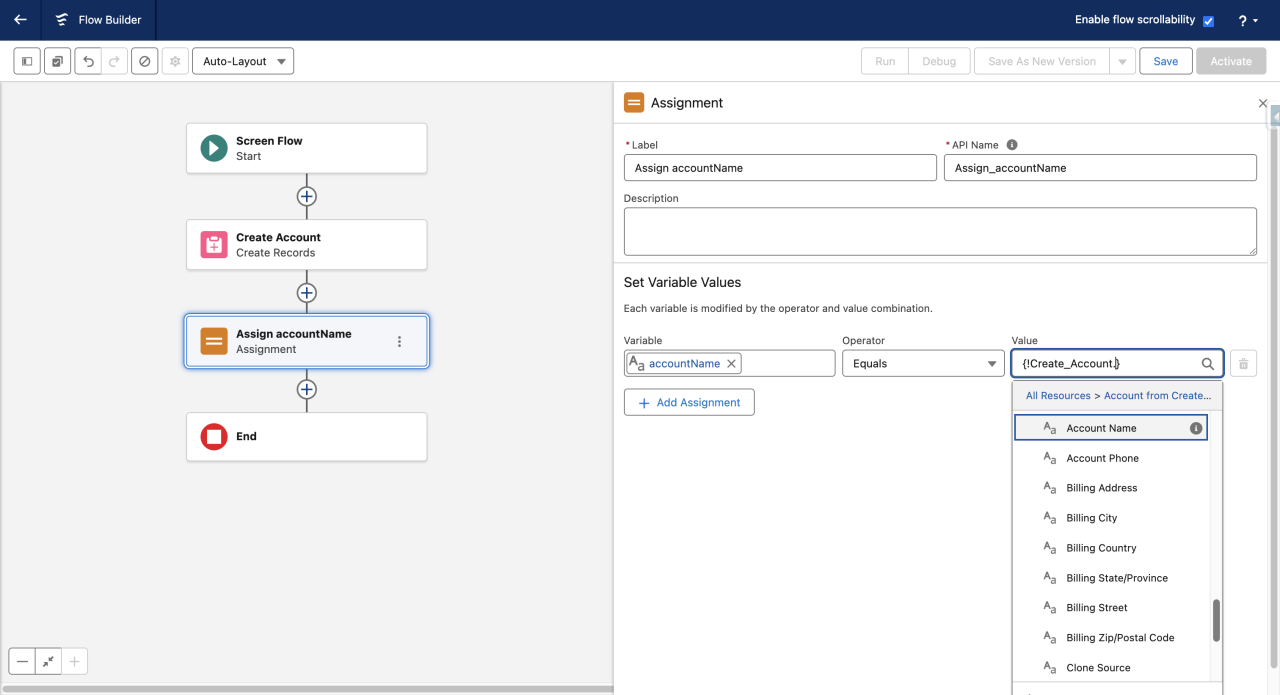Remove the accountName variable pill
Screen dimensions: 1280x695
pos(731,363)
